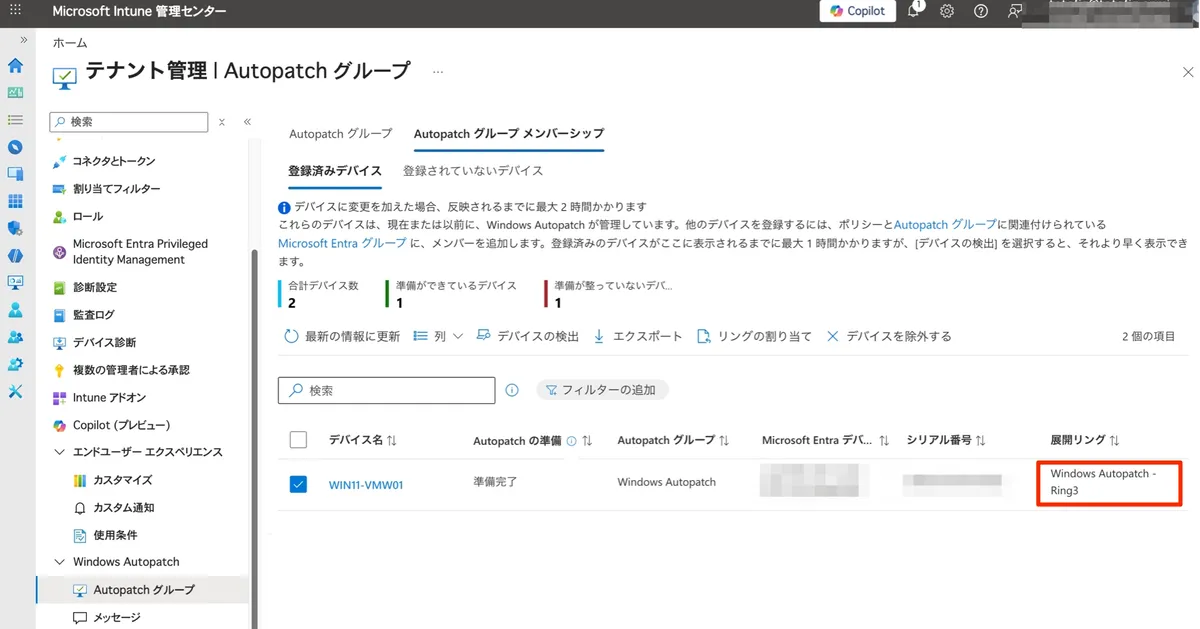Click the refresh latest information icon
1200x629 pixels.
pyautogui.click(x=291, y=337)
